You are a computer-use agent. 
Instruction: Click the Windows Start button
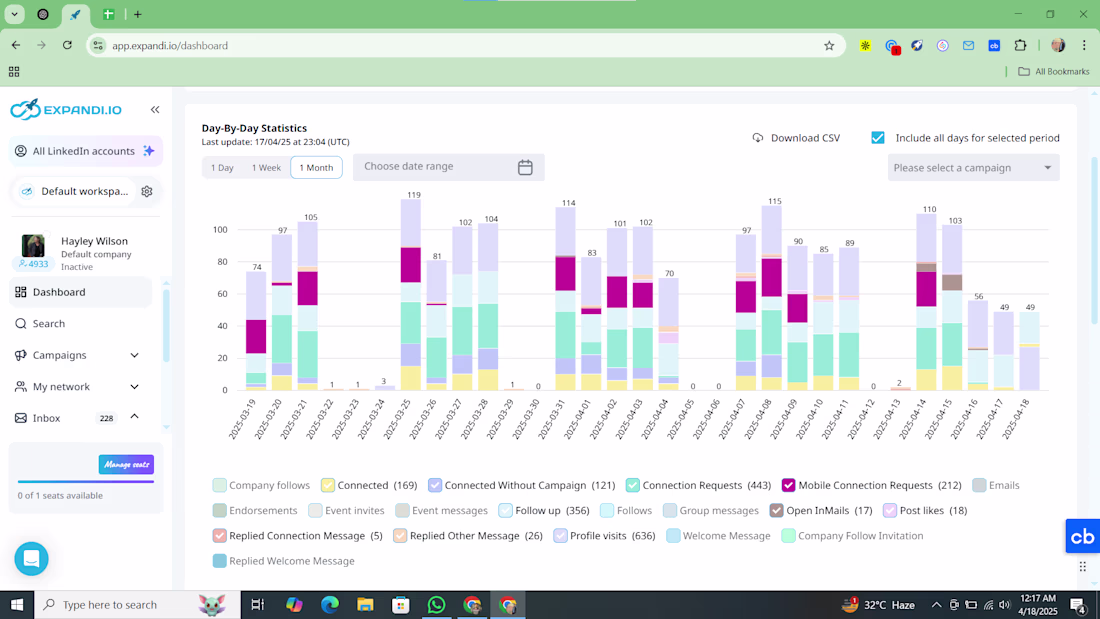(x=17, y=604)
